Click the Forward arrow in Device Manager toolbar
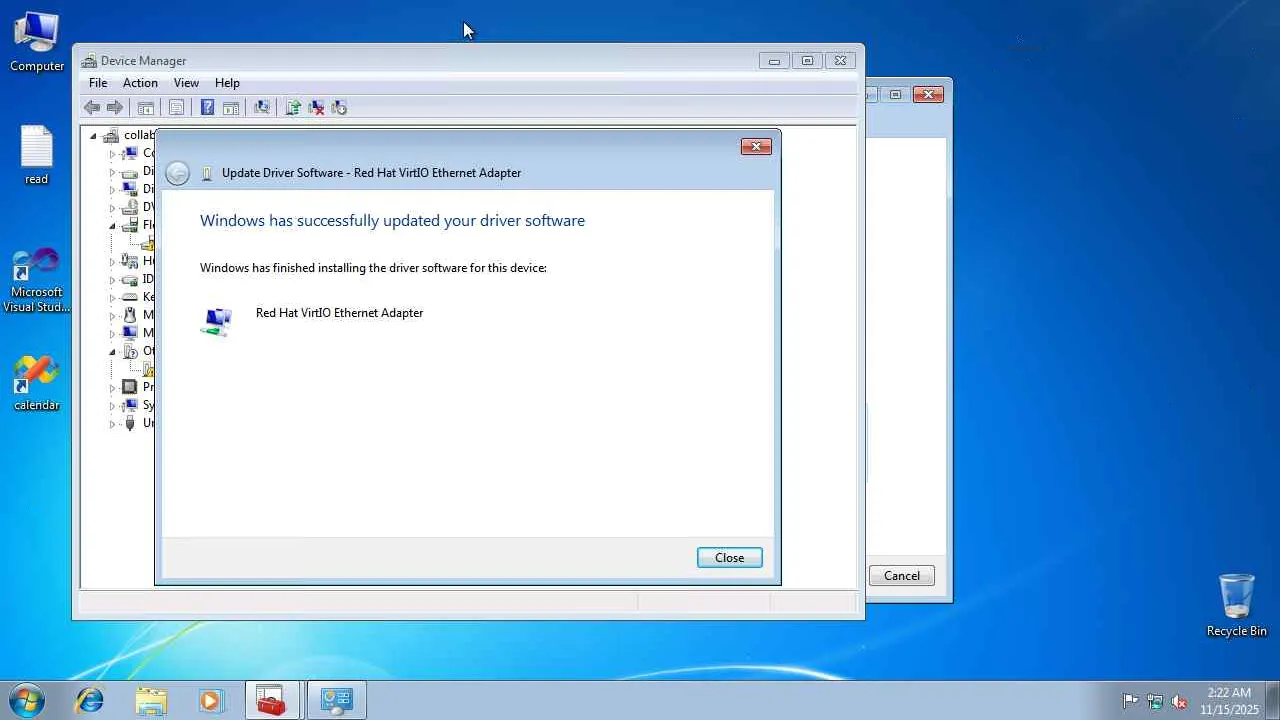The image size is (1280, 720). (x=115, y=108)
